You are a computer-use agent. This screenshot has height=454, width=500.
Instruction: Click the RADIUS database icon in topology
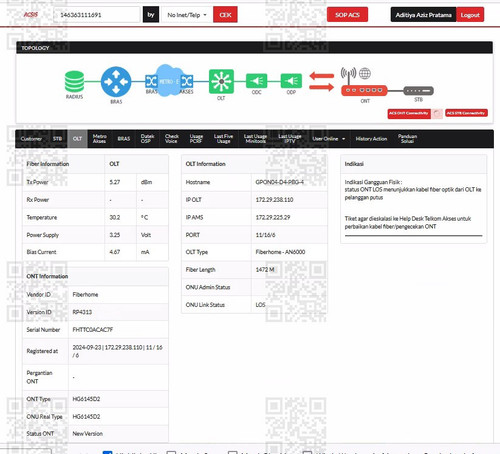pos(74,81)
